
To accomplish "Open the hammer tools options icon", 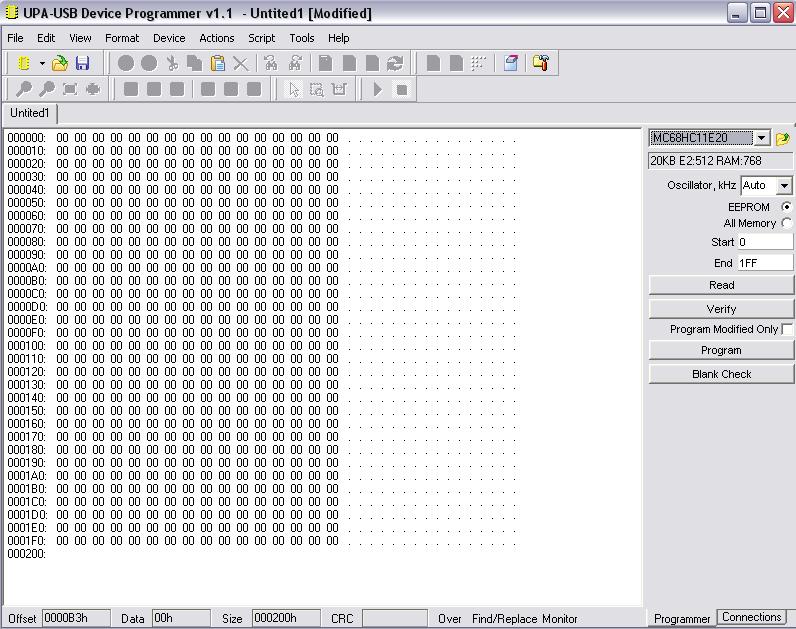I will [540, 63].
